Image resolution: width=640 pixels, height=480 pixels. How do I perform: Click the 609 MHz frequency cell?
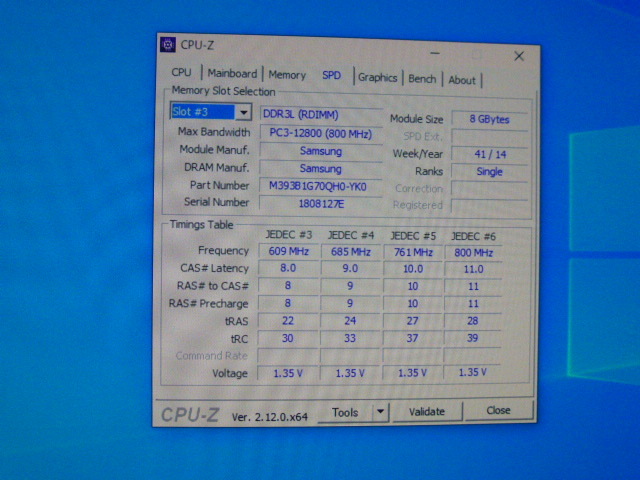pyautogui.click(x=289, y=251)
